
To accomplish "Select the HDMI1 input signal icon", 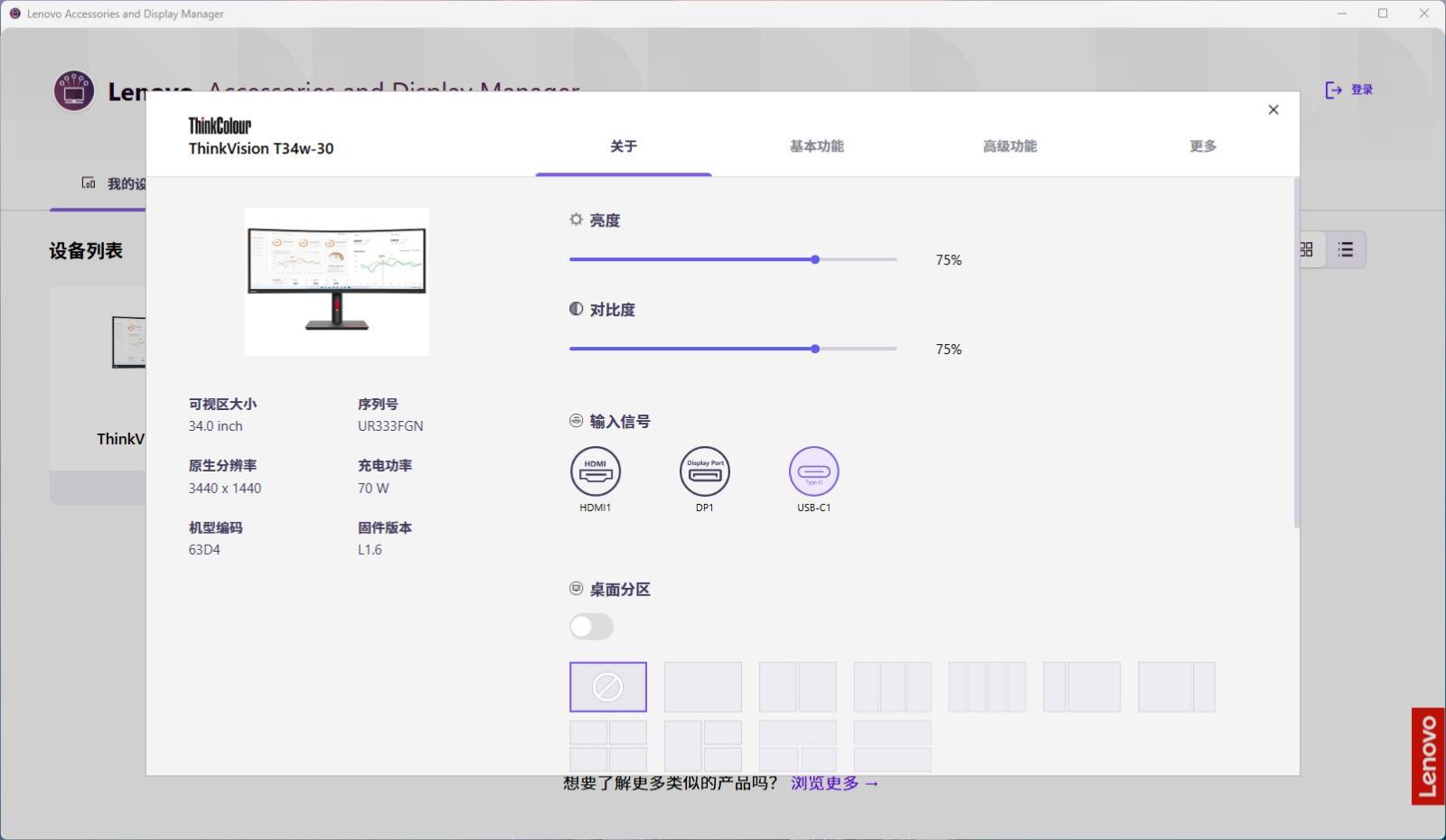I will [x=595, y=471].
